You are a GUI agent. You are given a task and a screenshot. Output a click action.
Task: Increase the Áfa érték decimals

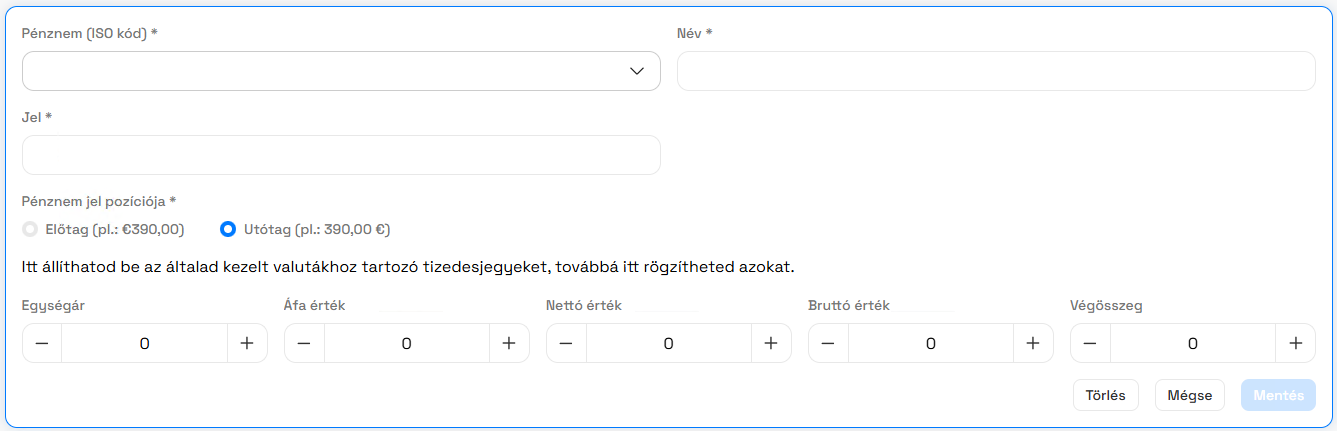pyautogui.click(x=509, y=343)
